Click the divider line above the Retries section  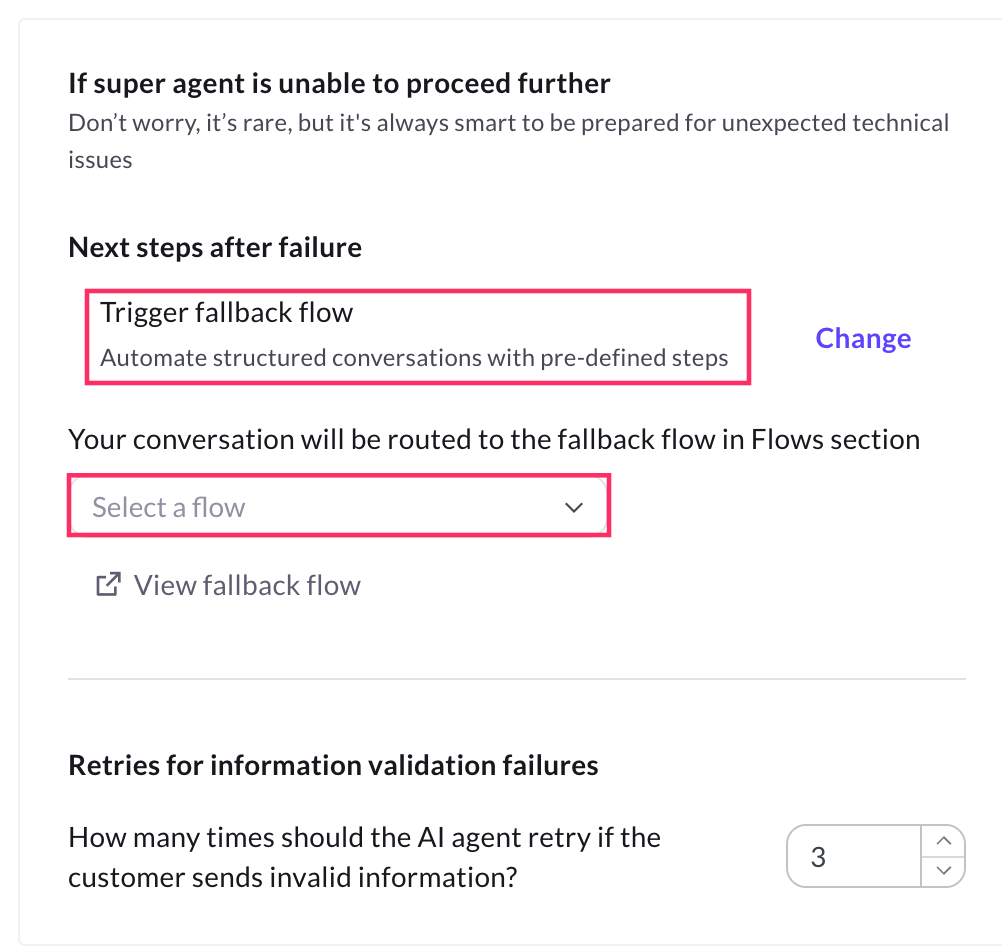(x=516, y=680)
